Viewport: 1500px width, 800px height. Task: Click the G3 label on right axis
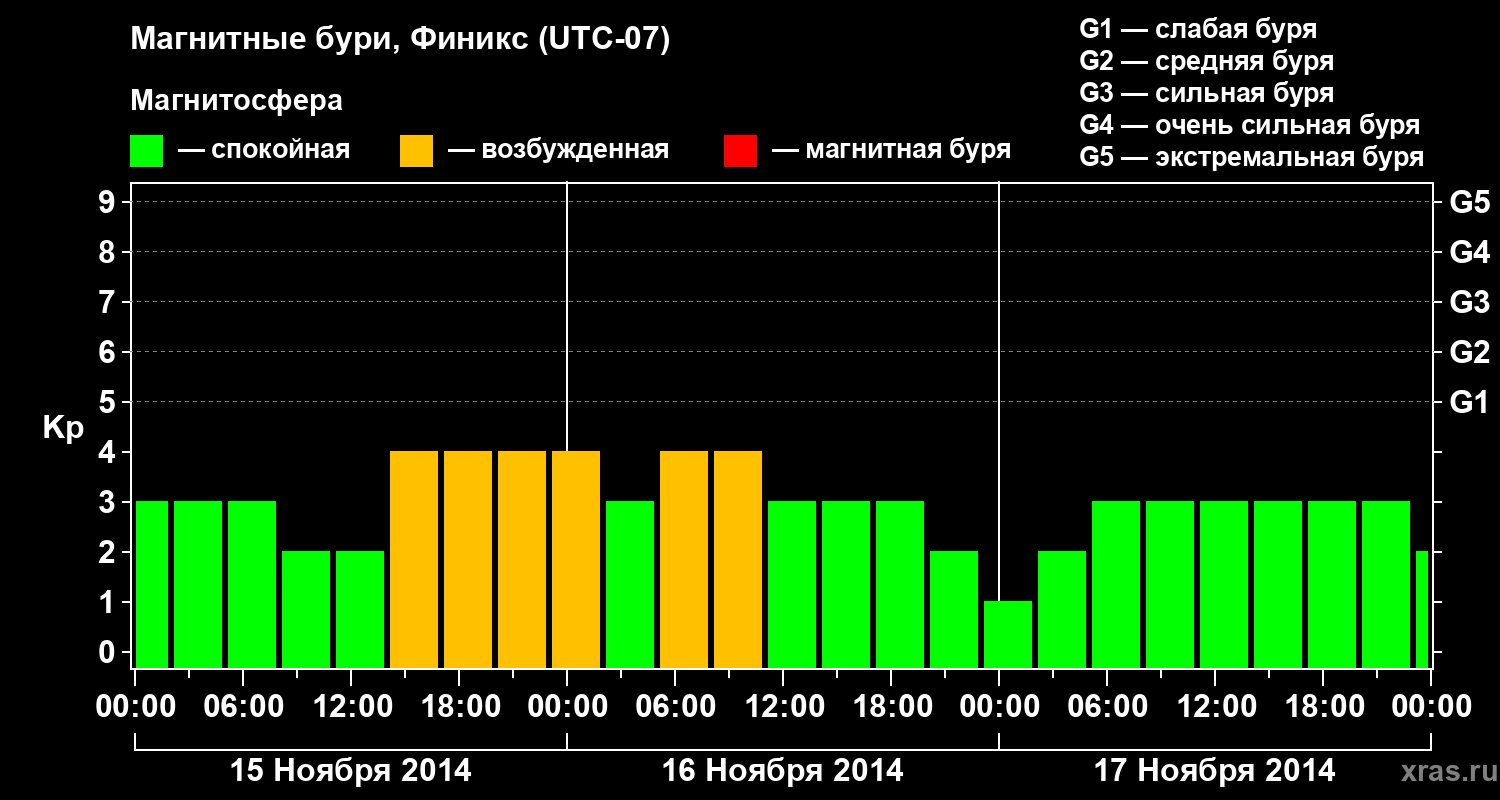pyautogui.click(x=1470, y=302)
